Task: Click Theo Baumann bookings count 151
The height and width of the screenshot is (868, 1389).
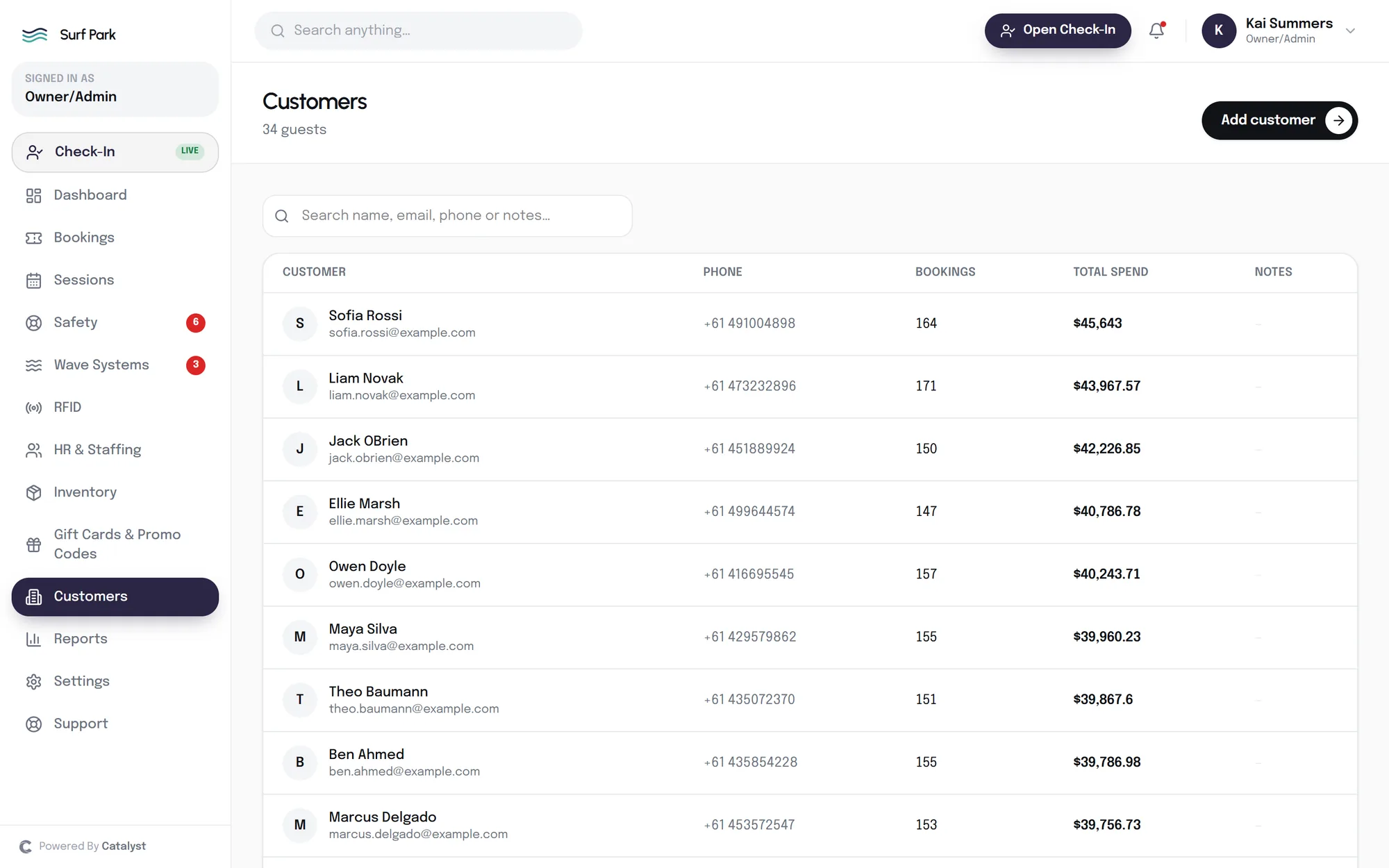Action: 926,699
